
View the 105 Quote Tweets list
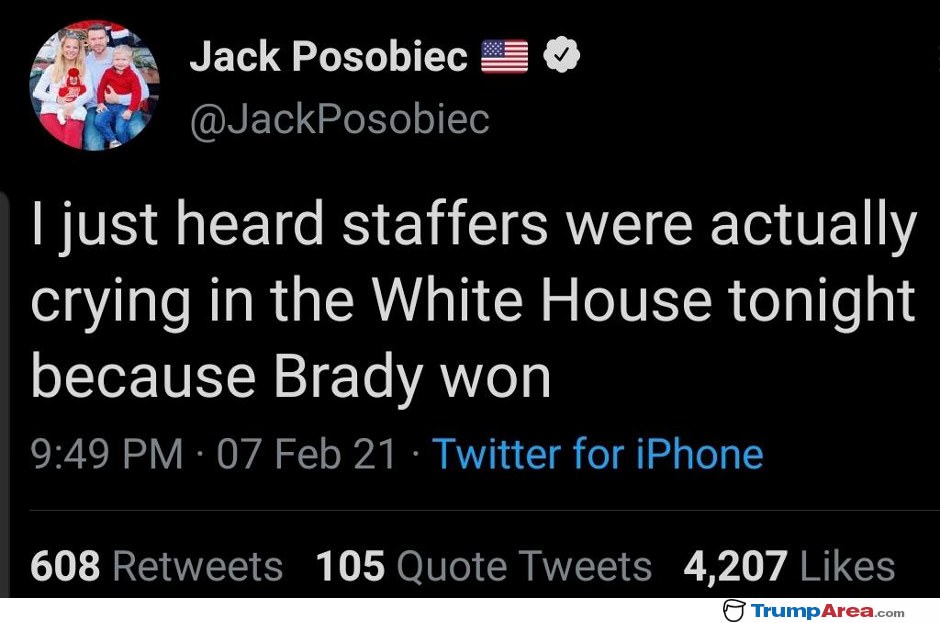[x=484, y=565]
